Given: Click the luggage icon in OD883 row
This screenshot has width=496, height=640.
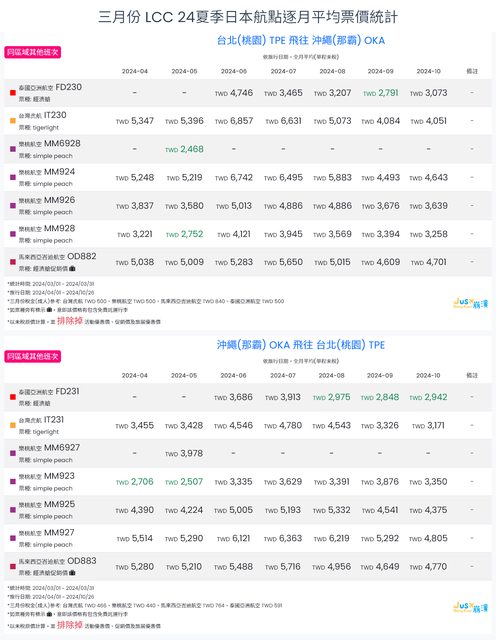Looking at the screenshot, I should 72,573.
